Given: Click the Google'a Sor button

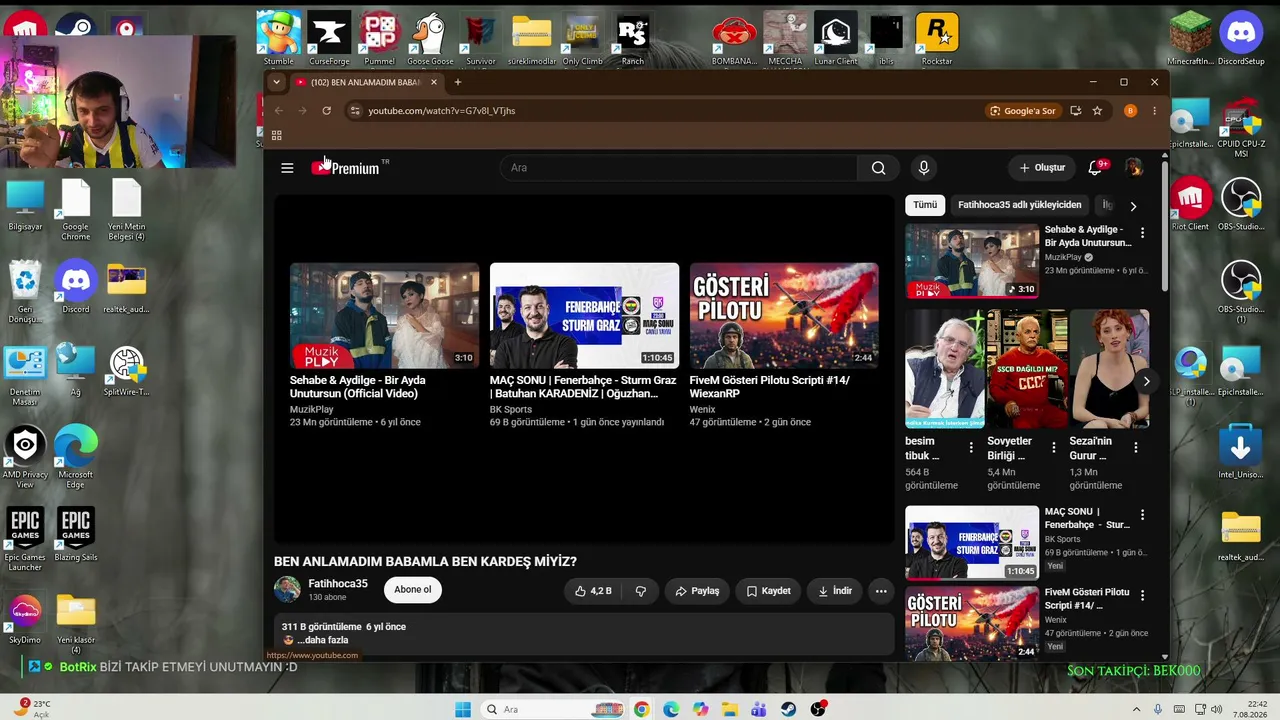Looking at the screenshot, I should [x=1022, y=111].
